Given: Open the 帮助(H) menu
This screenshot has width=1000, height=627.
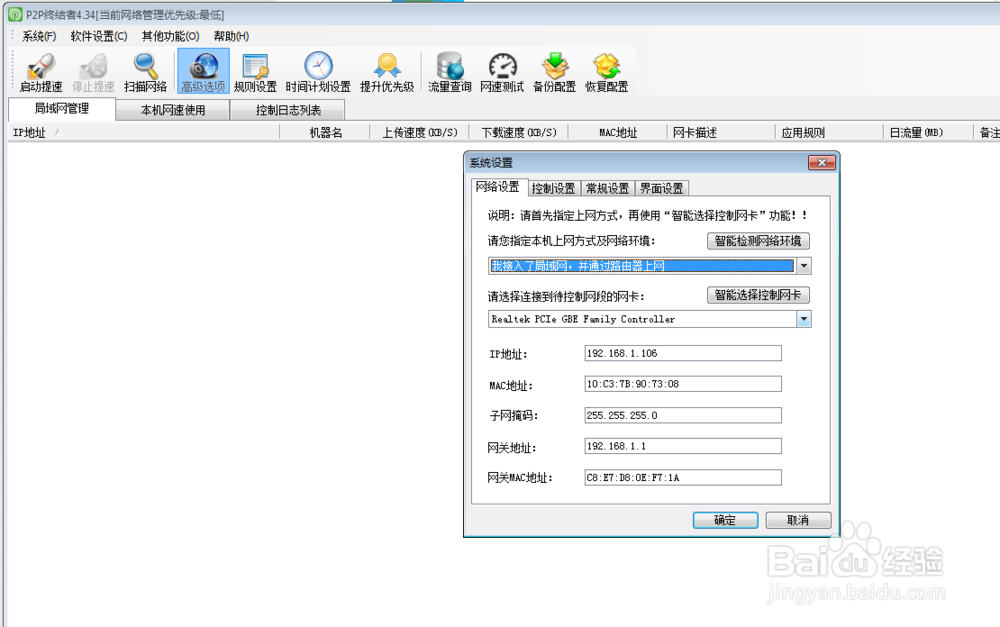Looking at the screenshot, I should coord(232,35).
